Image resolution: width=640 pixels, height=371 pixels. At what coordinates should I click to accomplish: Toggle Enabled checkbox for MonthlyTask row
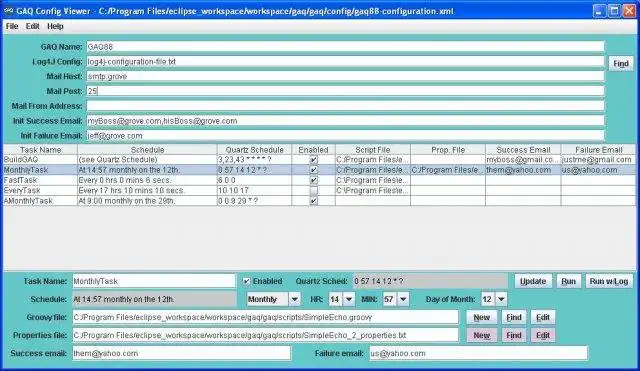313,170
